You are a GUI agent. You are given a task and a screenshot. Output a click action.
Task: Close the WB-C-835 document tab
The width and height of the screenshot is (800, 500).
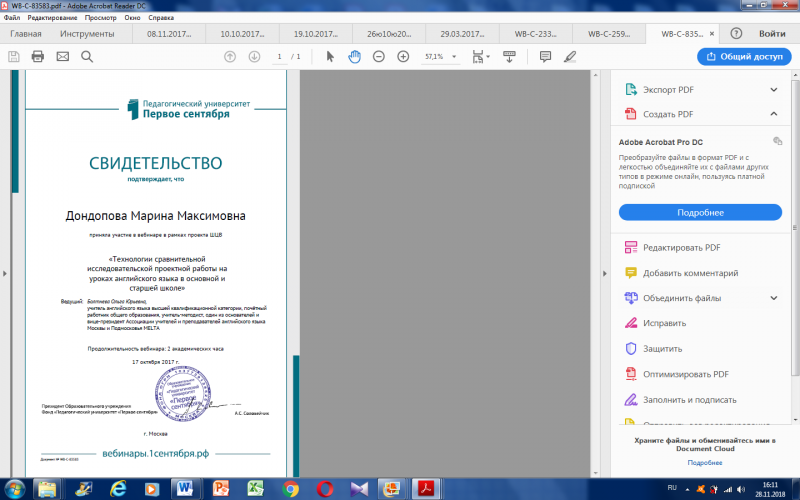[x=712, y=34]
